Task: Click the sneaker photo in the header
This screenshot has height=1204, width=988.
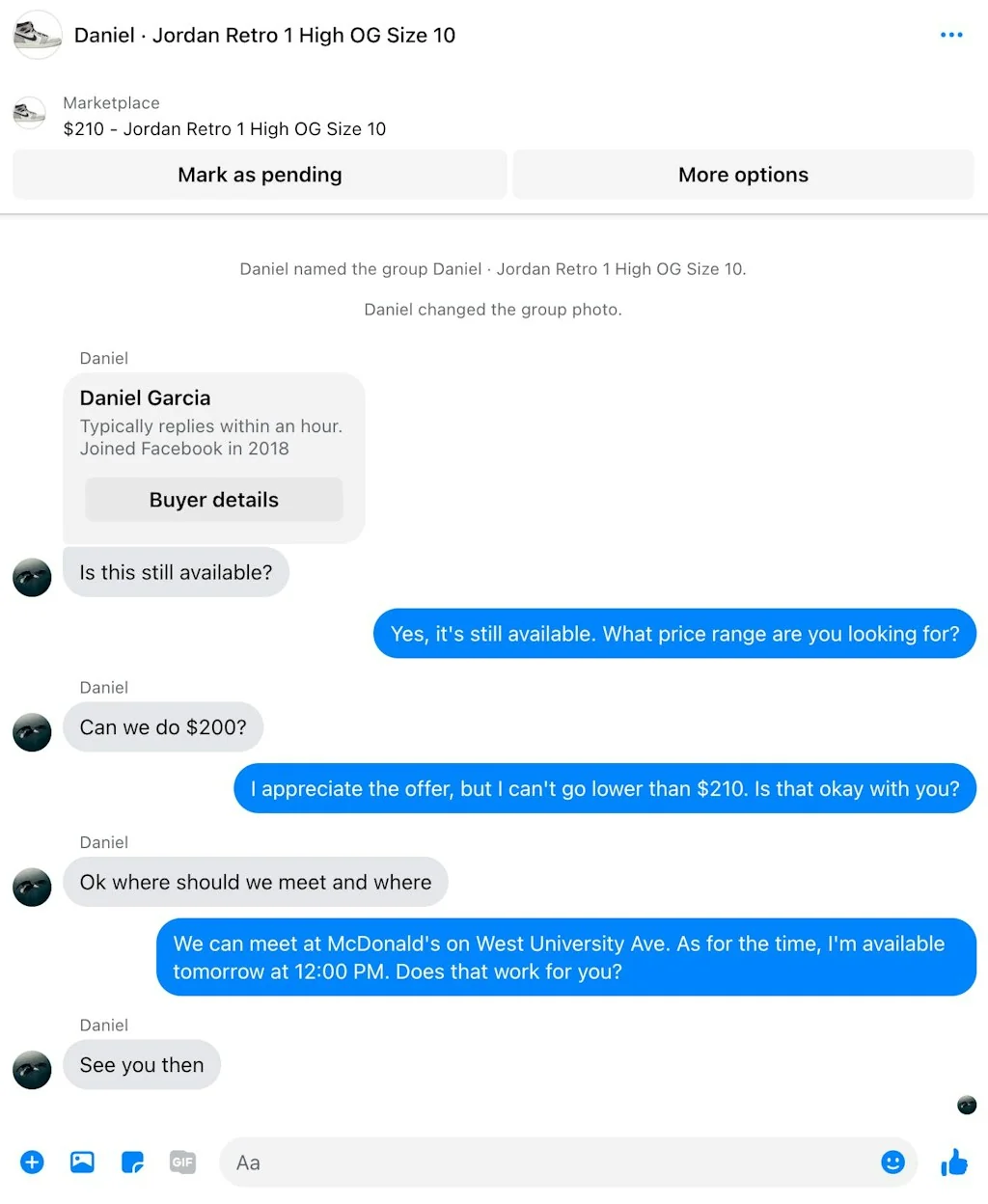Action: pyautogui.click(x=37, y=35)
